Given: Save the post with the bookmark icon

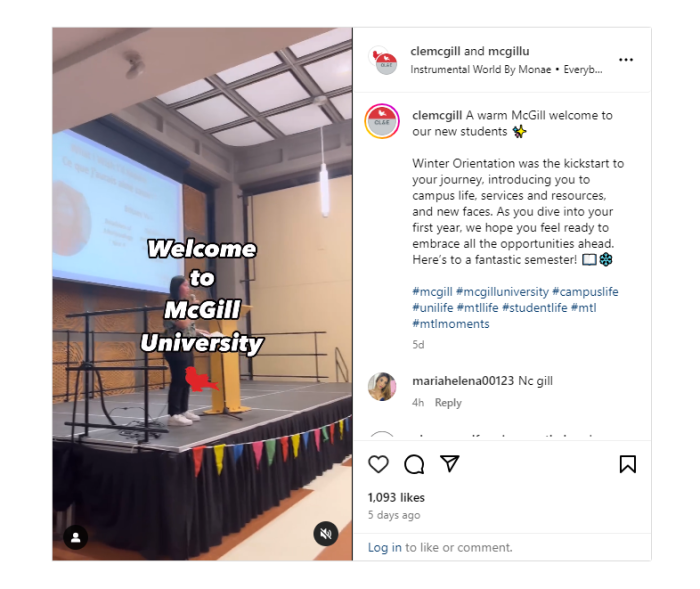Looking at the screenshot, I should (628, 464).
